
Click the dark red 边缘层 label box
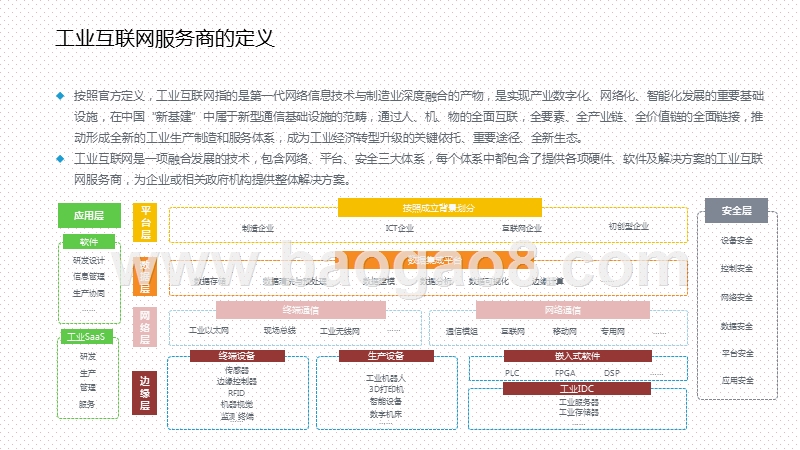(x=145, y=393)
